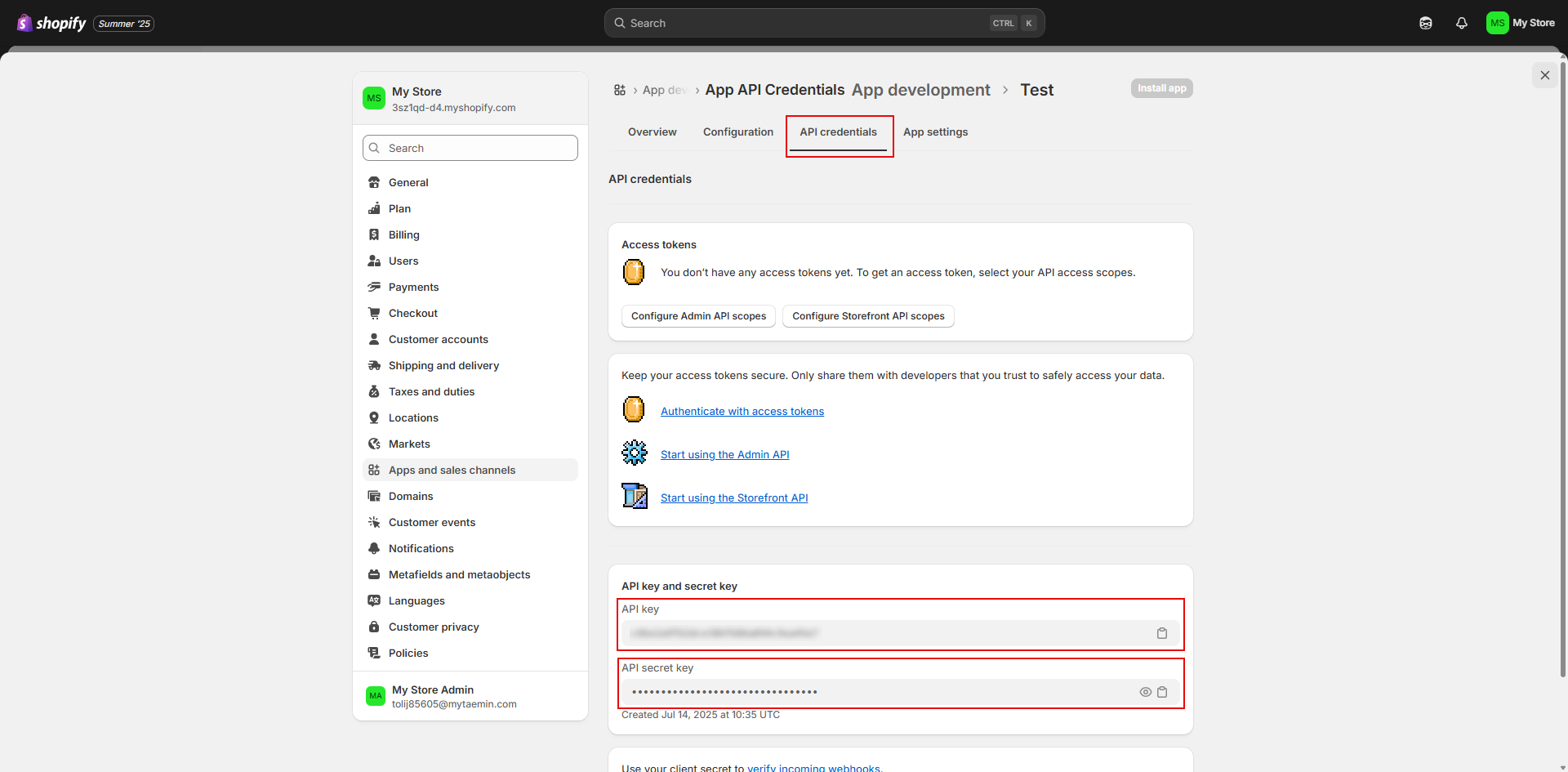Open Notifications settings
This screenshot has height=772, width=1568.
point(470,548)
